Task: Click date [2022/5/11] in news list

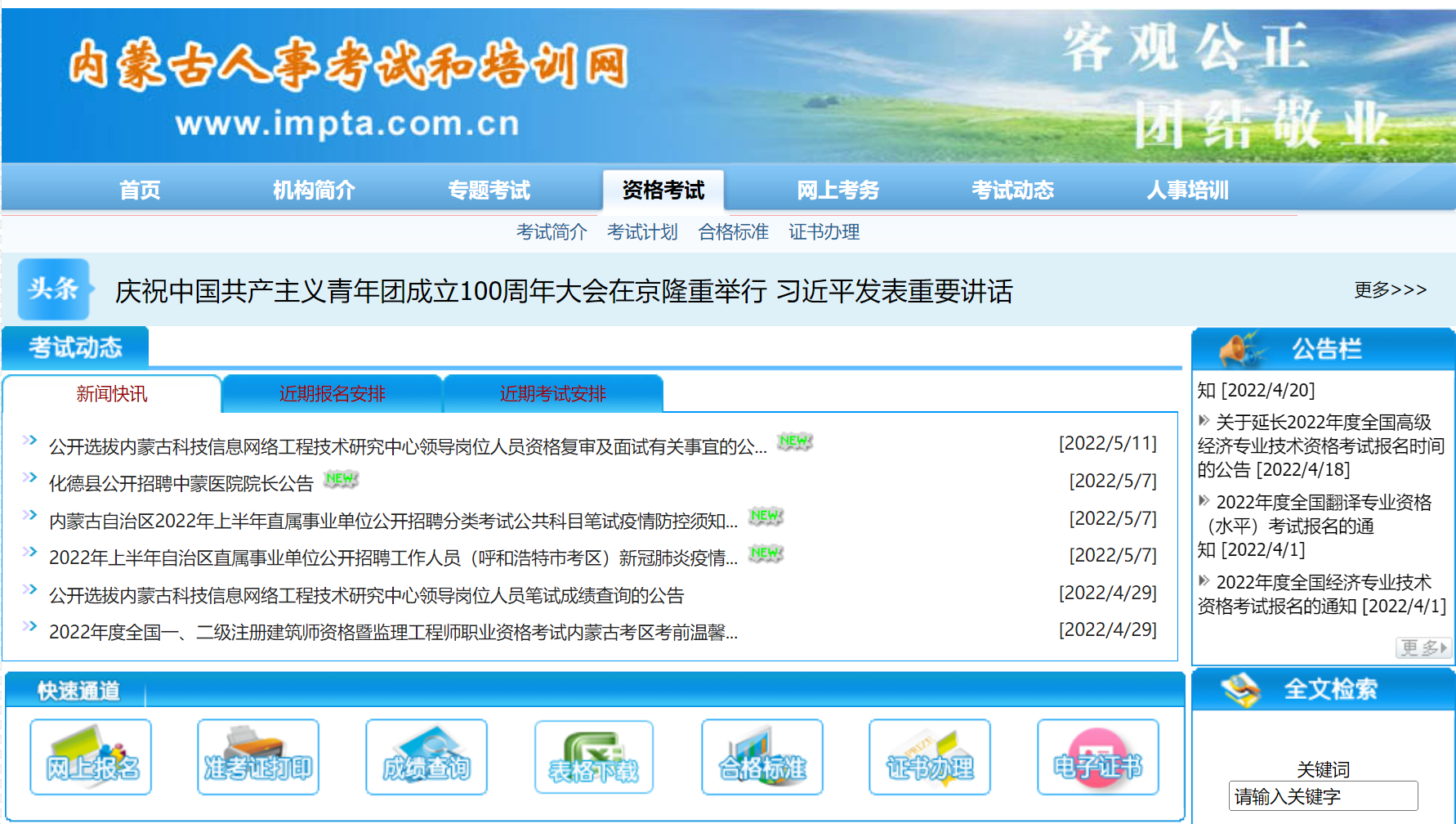Action: (x=1108, y=443)
